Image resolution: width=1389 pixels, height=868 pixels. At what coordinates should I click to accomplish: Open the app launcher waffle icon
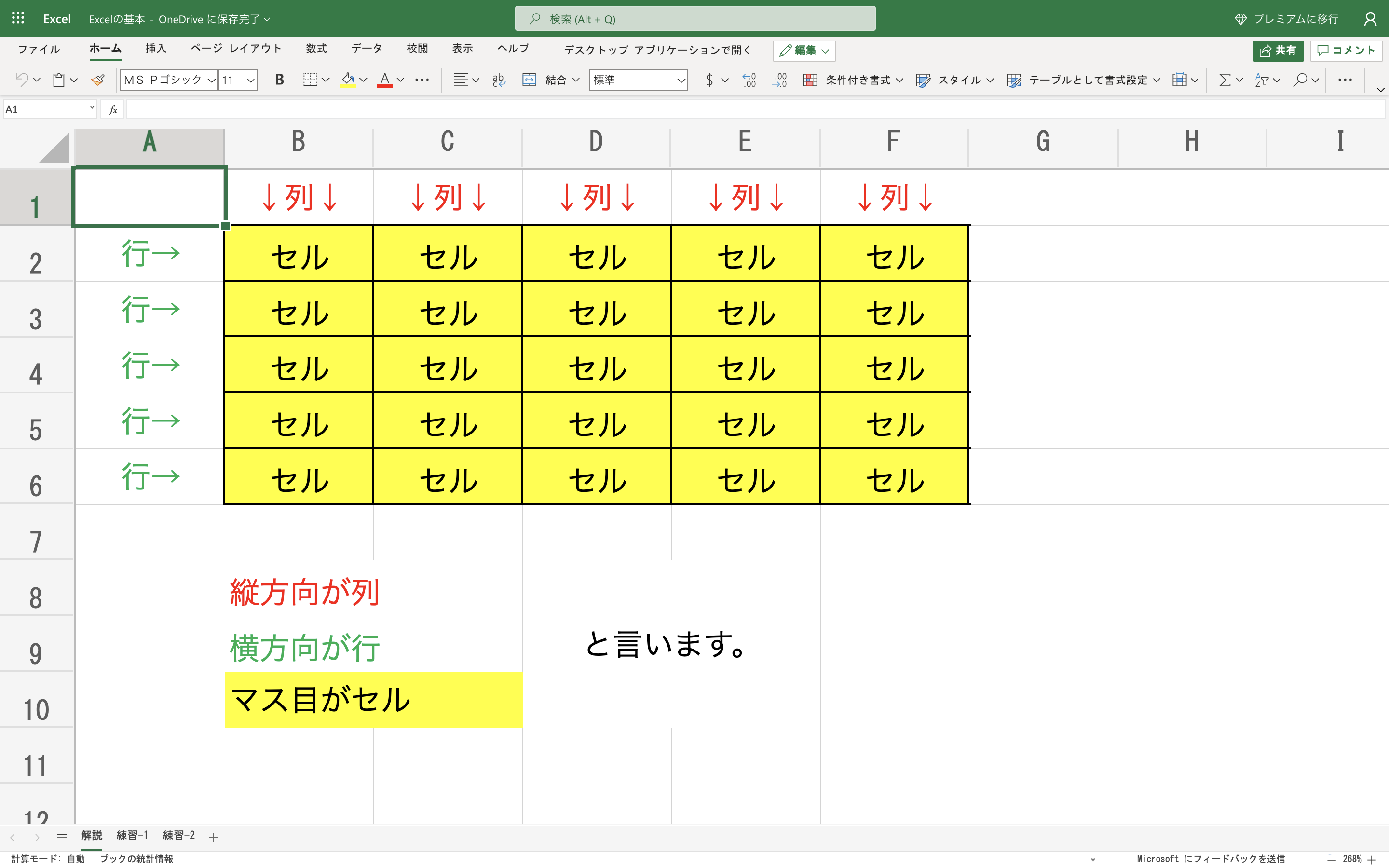pos(18,18)
